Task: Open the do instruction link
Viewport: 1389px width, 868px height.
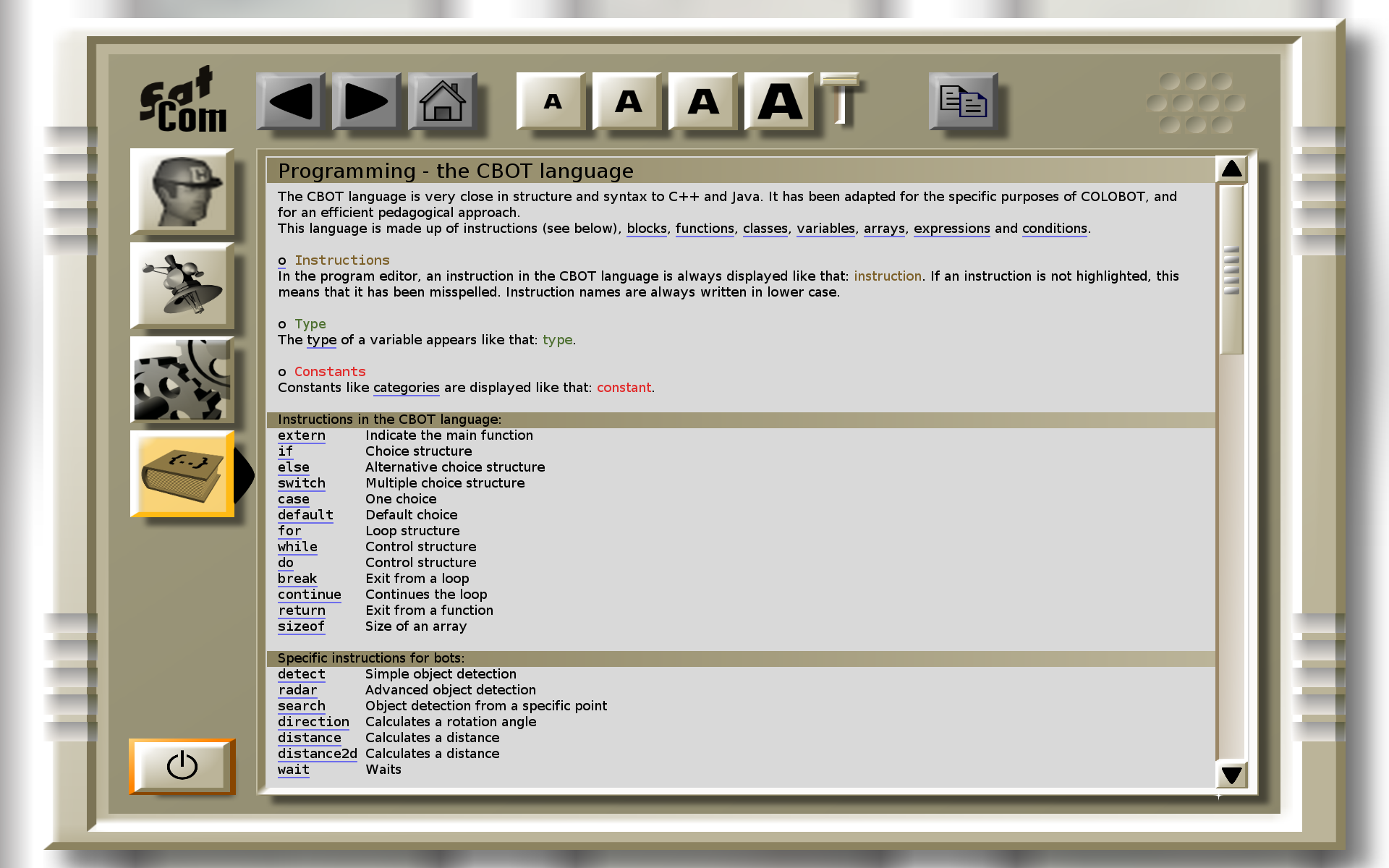Action: point(285,563)
